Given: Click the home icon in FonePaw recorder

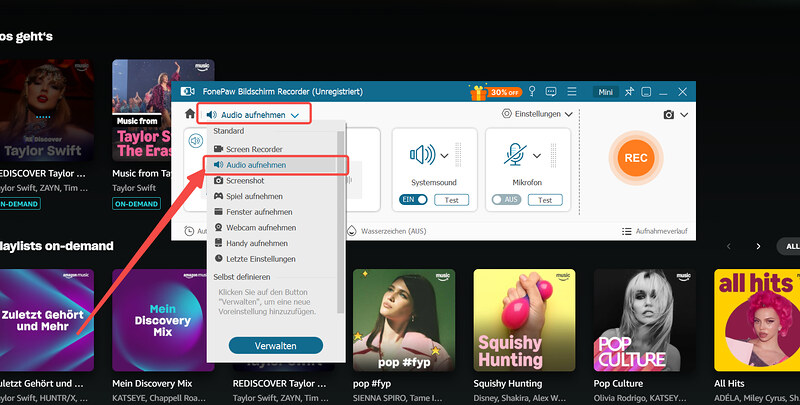Looking at the screenshot, I should pyautogui.click(x=190, y=113).
